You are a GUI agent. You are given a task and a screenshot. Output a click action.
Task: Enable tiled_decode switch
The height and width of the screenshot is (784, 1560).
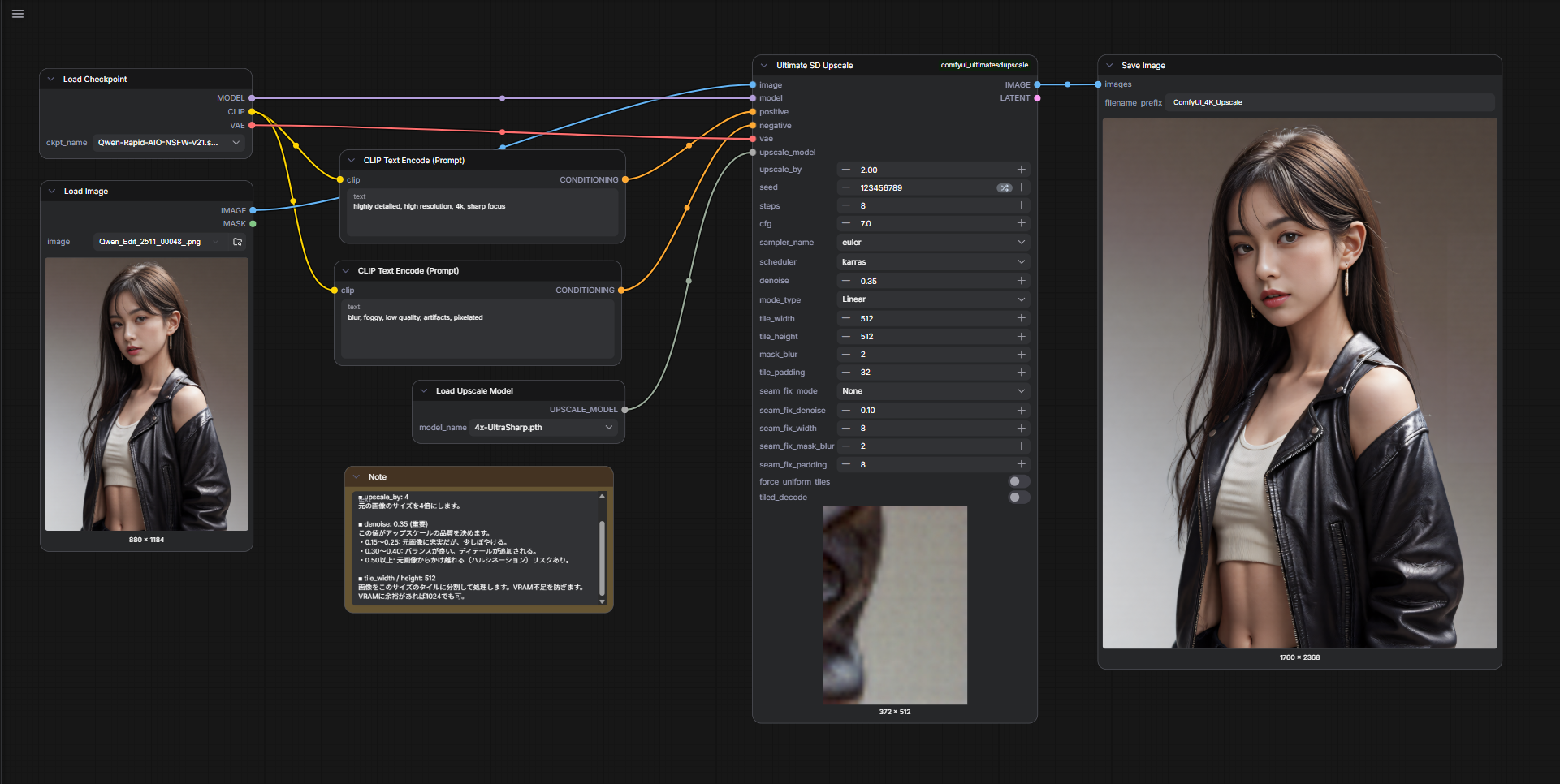pos(1018,498)
